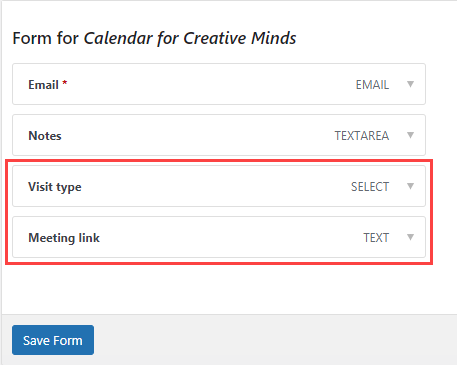The height and width of the screenshot is (365, 457).
Task: Expand the Email field arrow
Action: click(x=410, y=84)
